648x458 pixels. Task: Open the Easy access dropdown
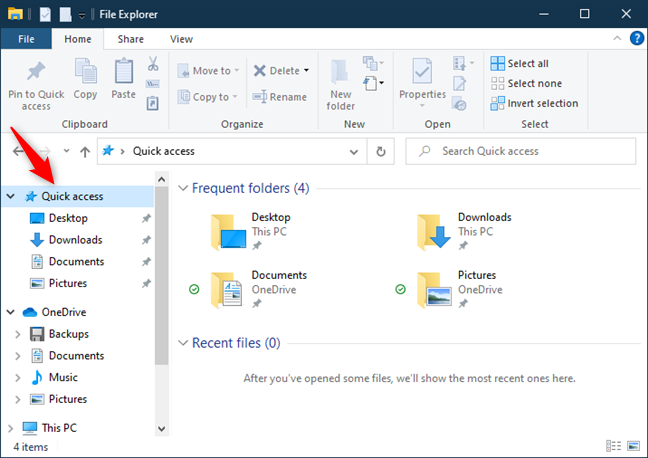(373, 63)
